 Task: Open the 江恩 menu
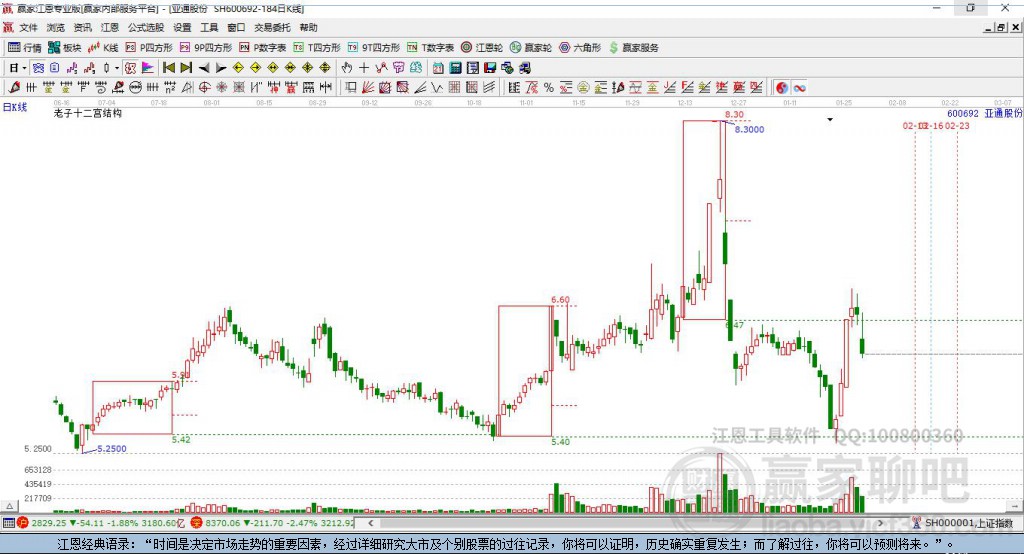[110, 27]
